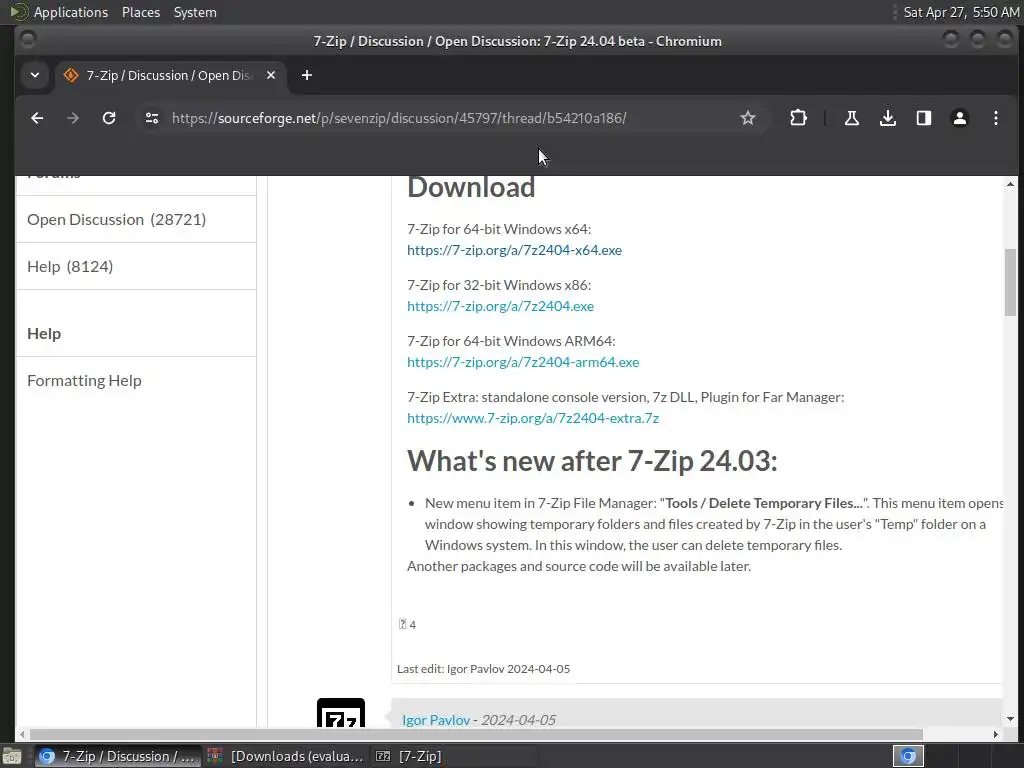Click the horizontal scrollbar thumb
1024x768 pixels.
coord(475,735)
